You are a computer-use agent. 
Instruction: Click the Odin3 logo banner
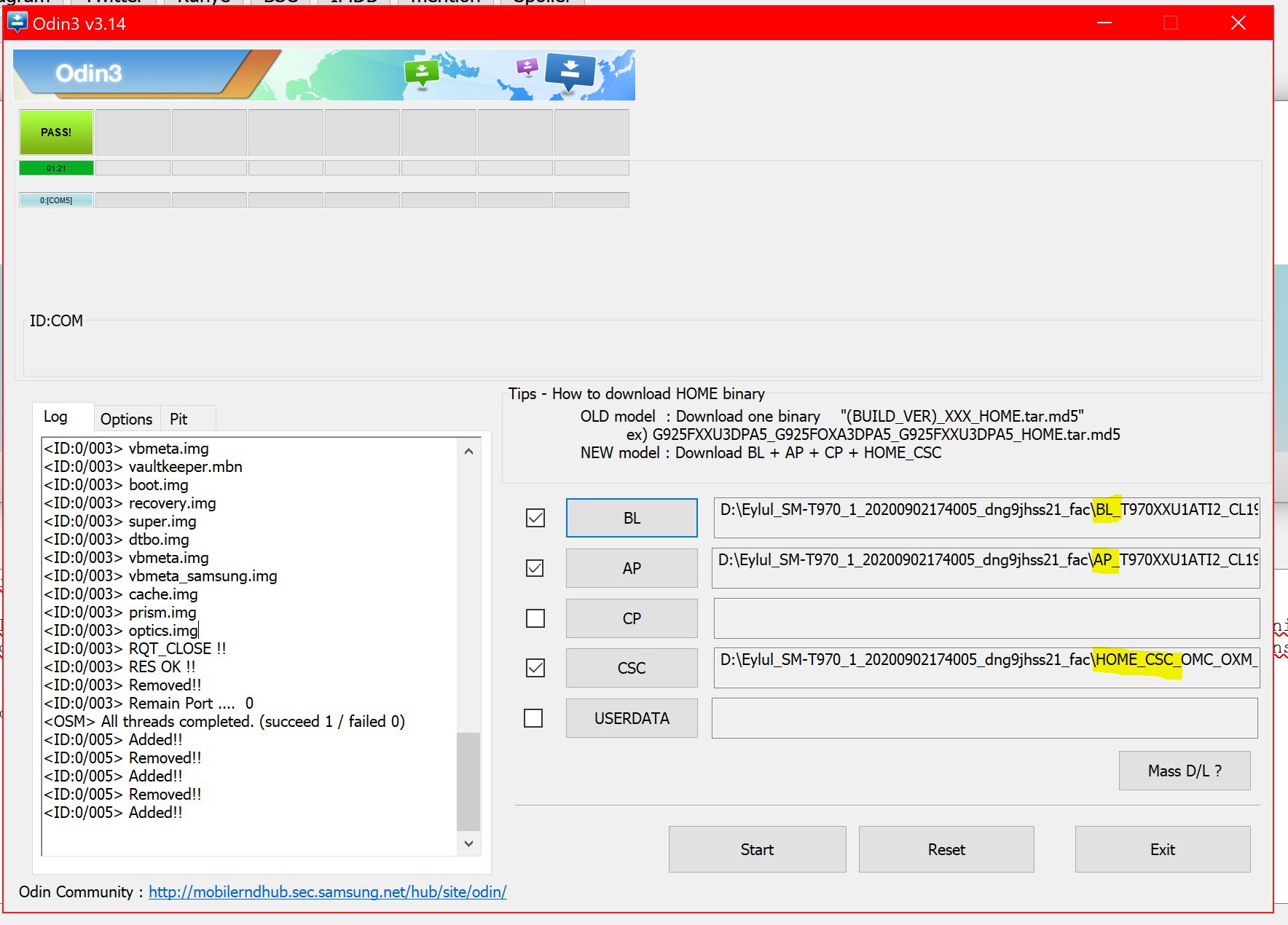pyautogui.click(x=324, y=75)
